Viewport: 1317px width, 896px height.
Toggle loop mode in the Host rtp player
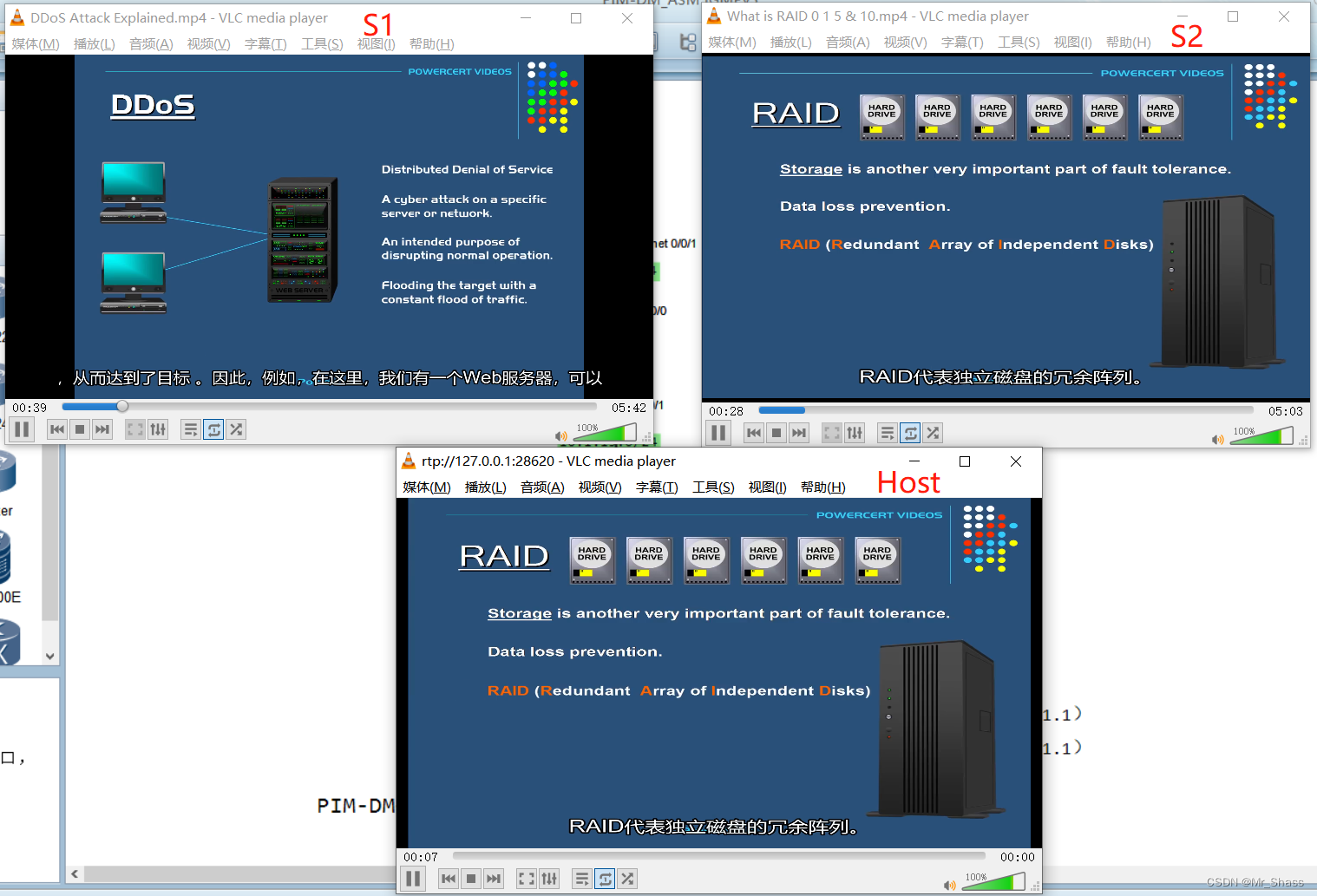point(604,878)
